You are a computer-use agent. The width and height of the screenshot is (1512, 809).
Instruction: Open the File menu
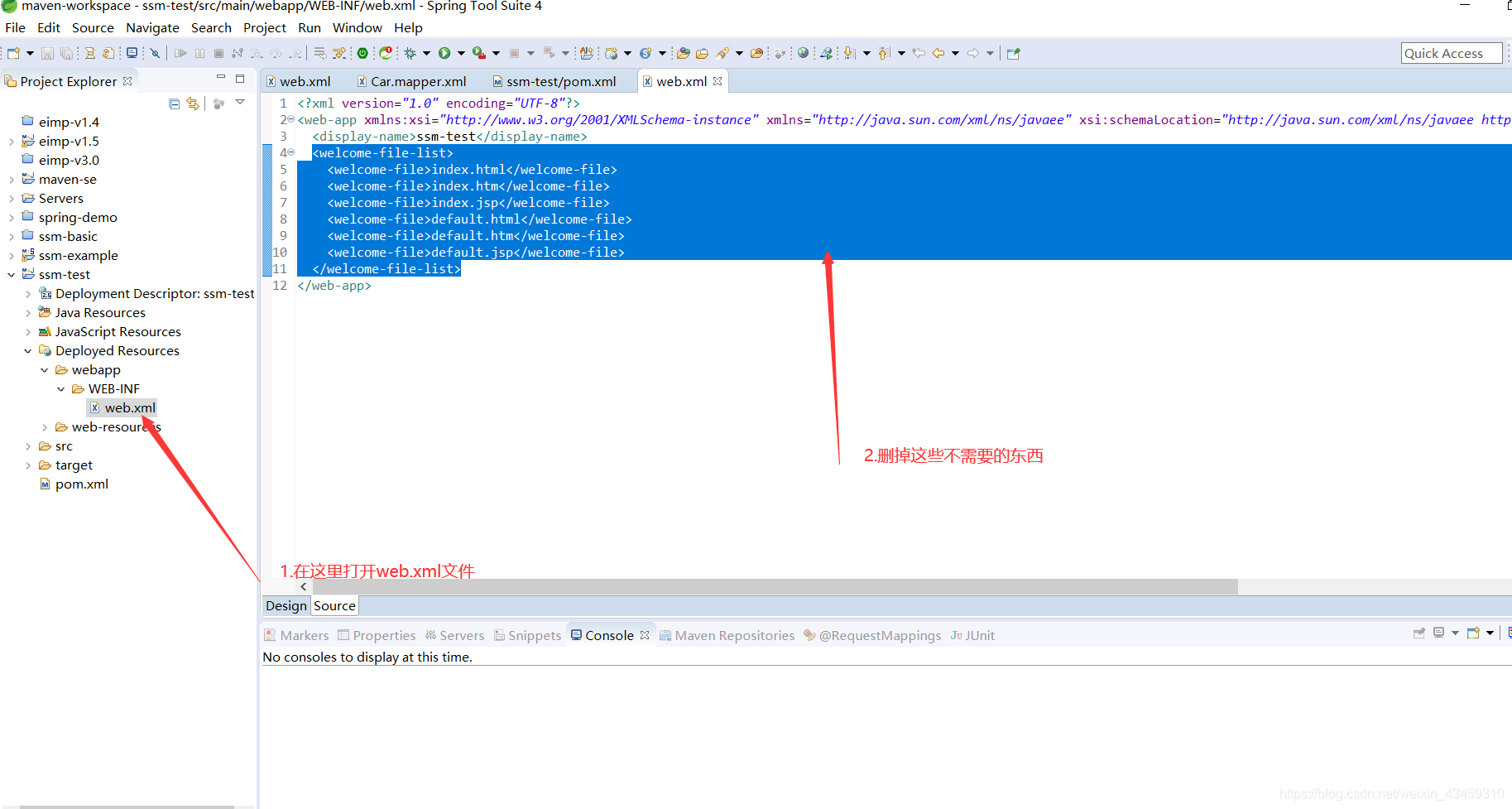tap(15, 27)
